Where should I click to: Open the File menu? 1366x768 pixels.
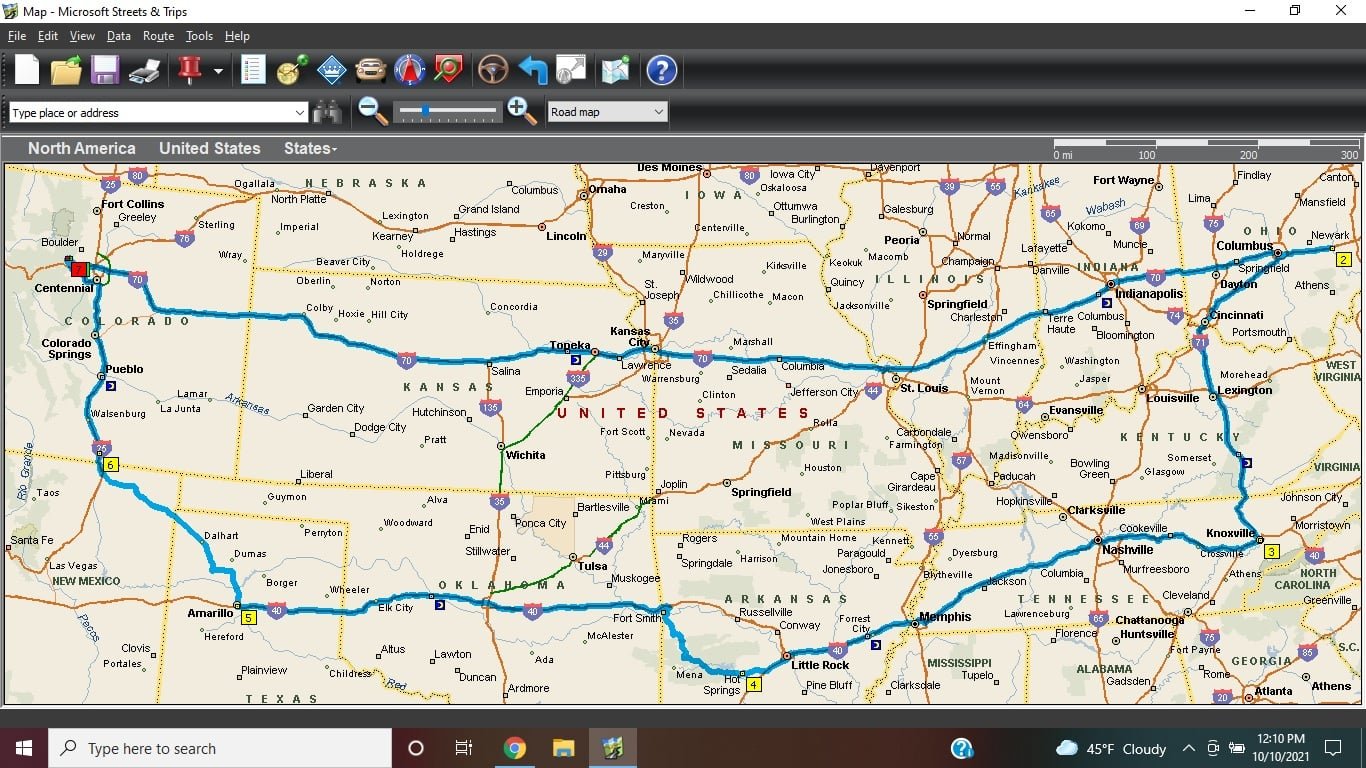coord(17,36)
